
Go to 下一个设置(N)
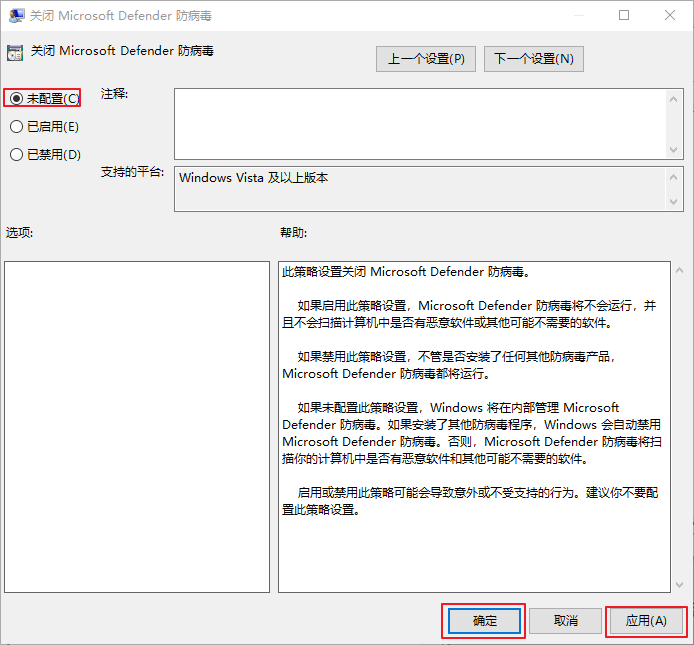534,59
